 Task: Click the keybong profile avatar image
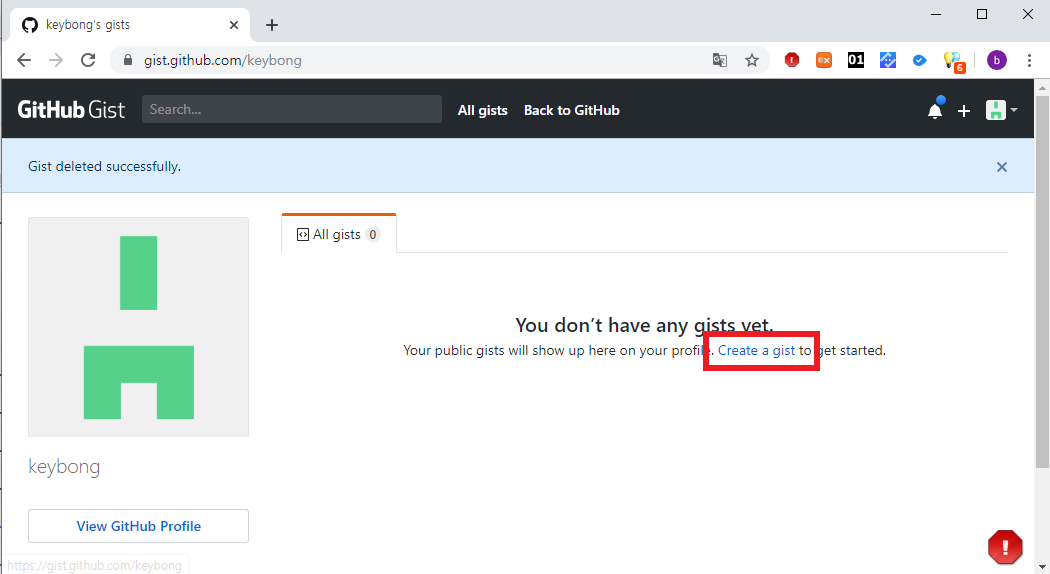tap(139, 327)
